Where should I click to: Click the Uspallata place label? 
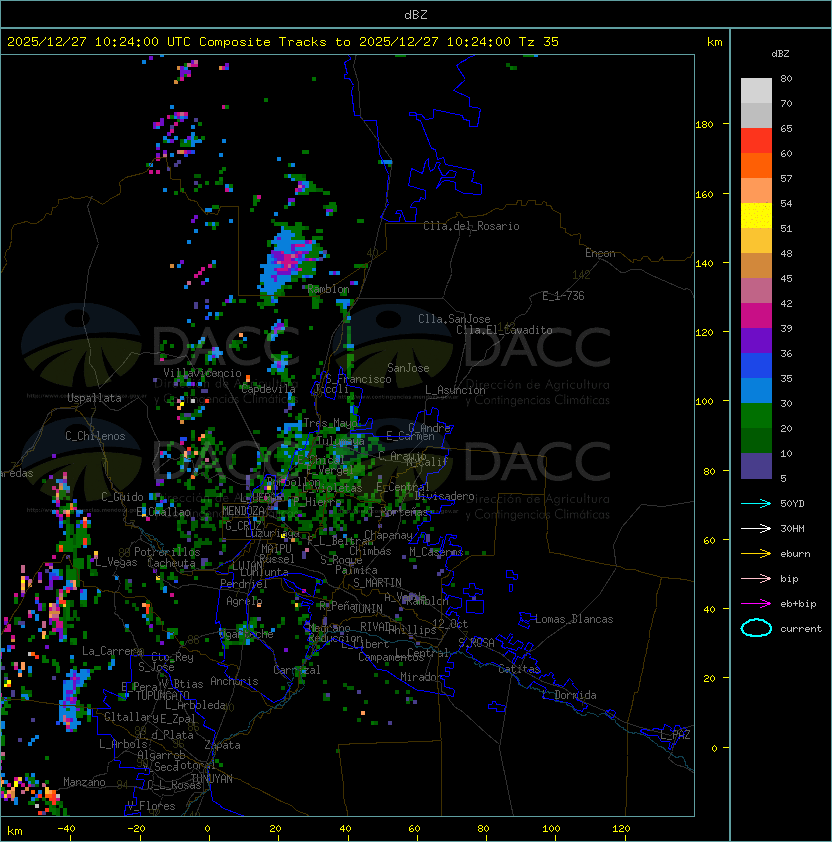(x=94, y=398)
